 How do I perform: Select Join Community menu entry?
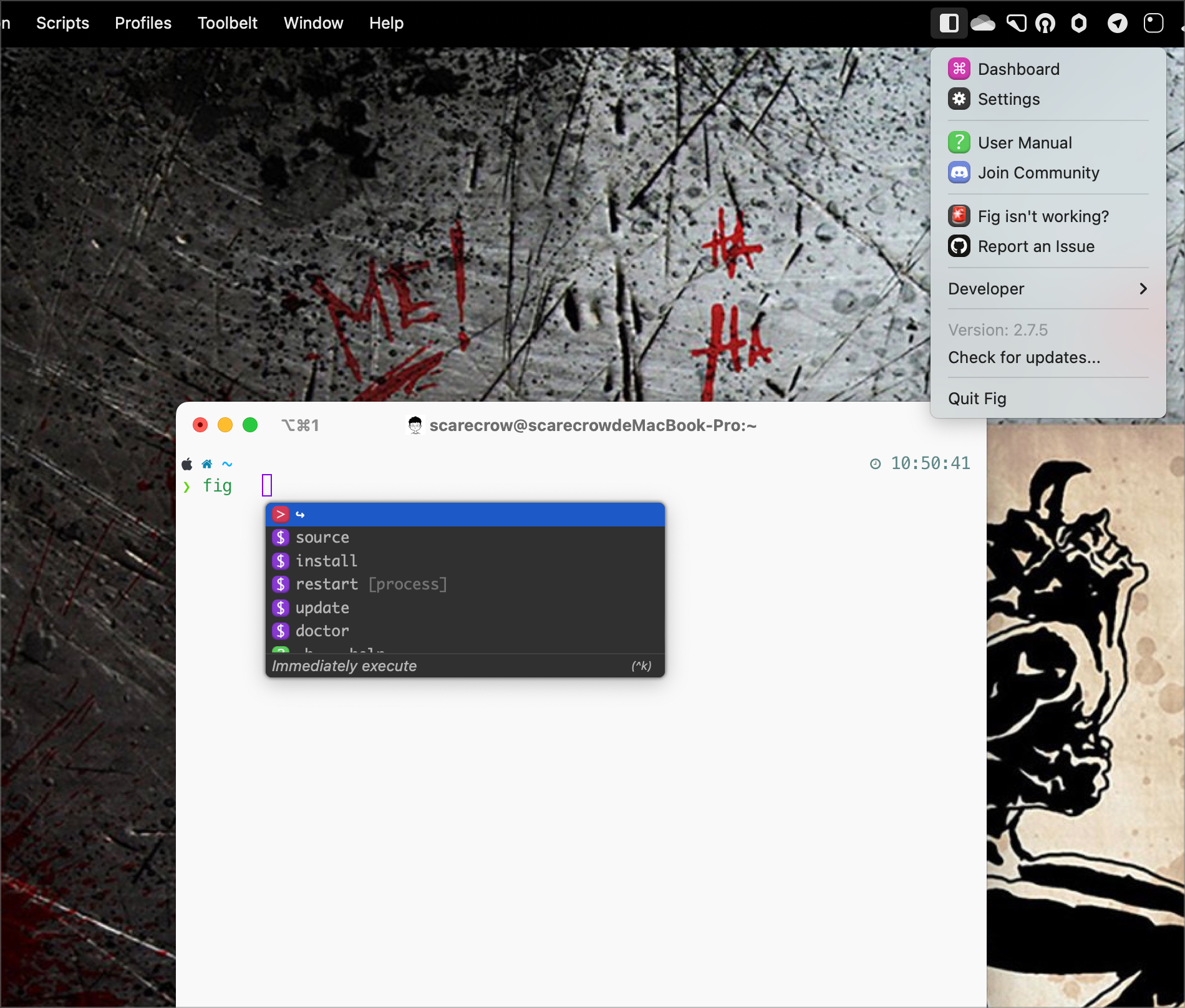pyautogui.click(x=1048, y=172)
